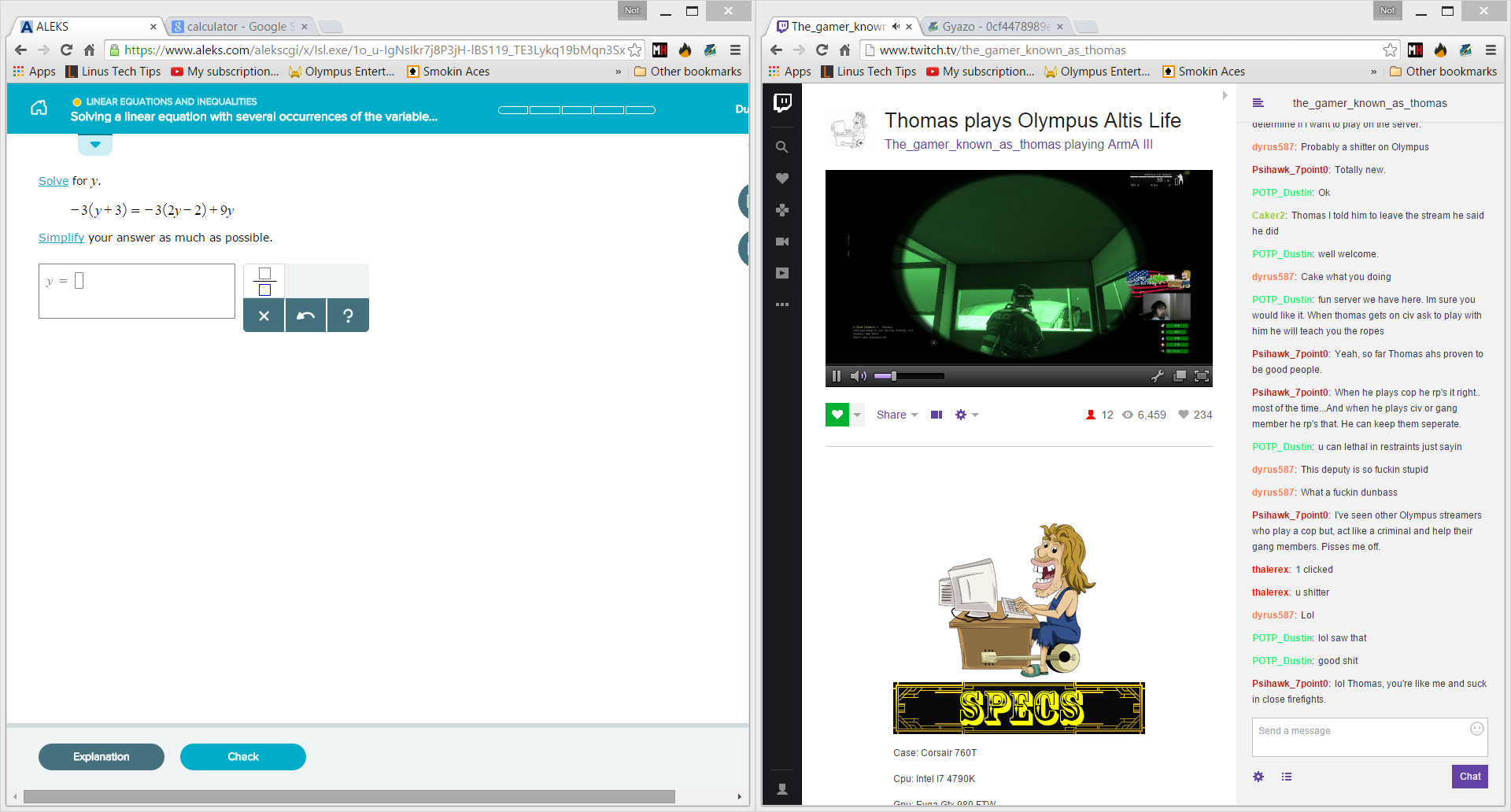Open Smokin Aces bookmark in Twitch window
The height and width of the screenshot is (812, 1511).
click(x=1204, y=72)
